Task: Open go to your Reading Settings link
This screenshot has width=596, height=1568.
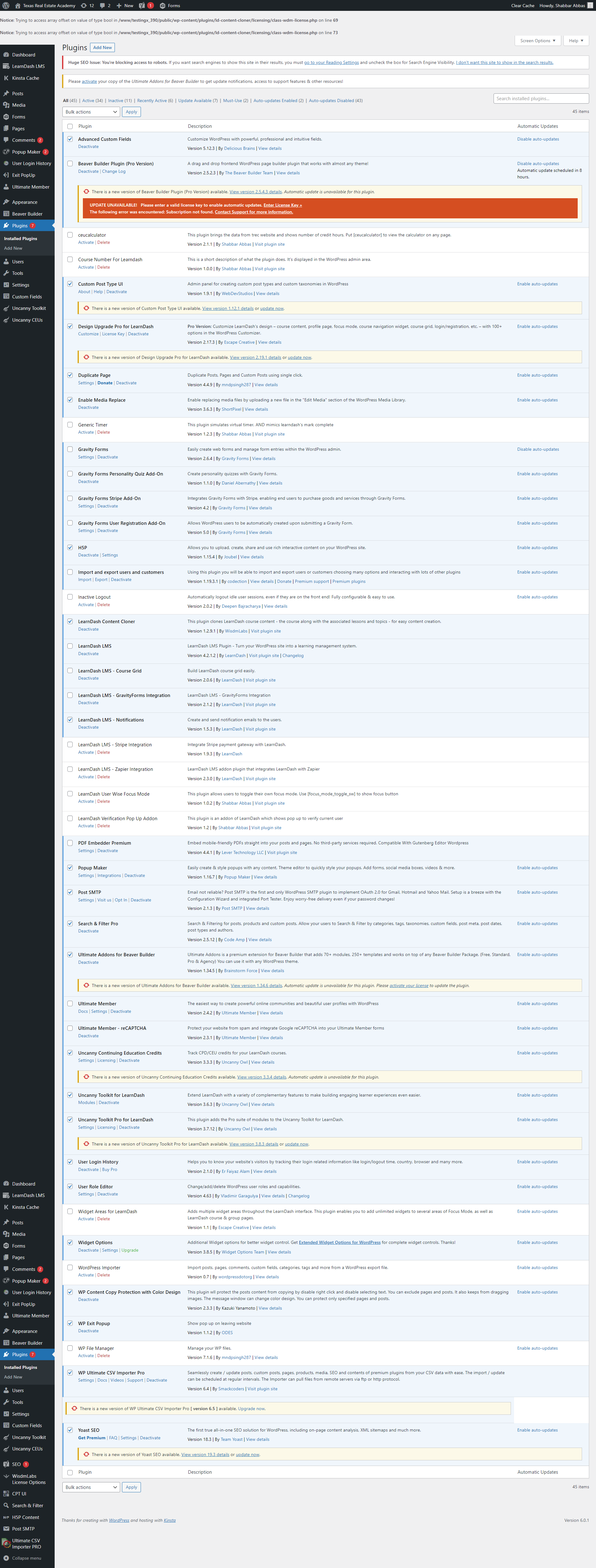Action: click(x=332, y=62)
